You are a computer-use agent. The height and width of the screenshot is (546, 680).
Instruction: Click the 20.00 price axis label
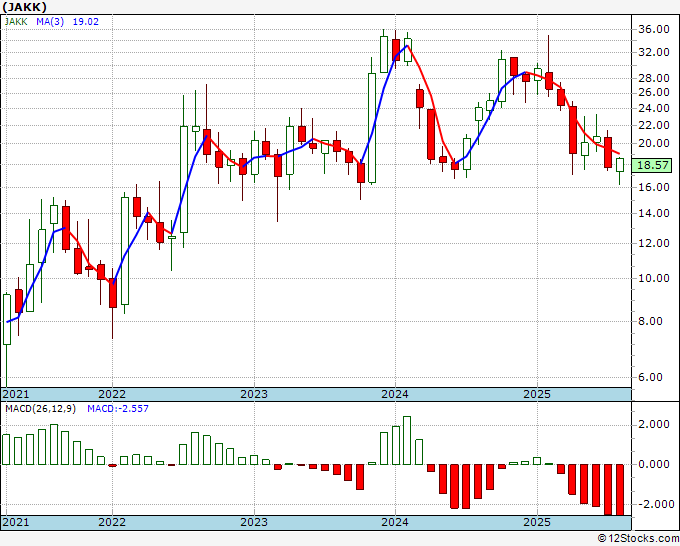click(654, 144)
